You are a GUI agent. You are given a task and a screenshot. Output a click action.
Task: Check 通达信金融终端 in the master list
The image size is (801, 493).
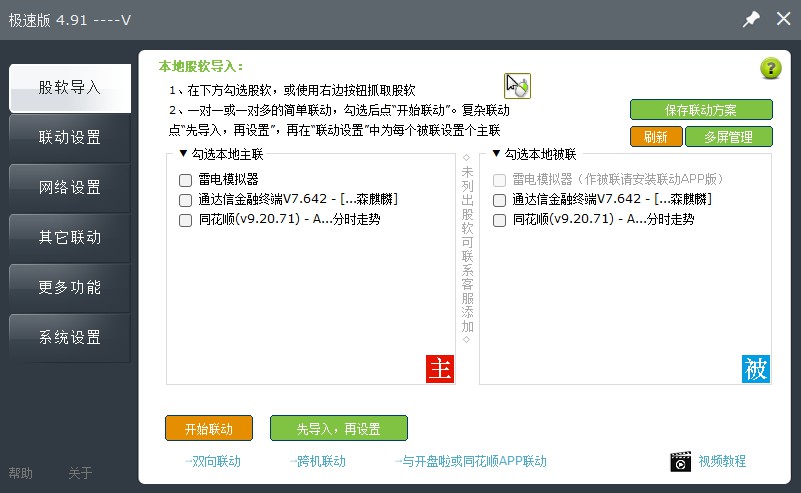point(185,200)
